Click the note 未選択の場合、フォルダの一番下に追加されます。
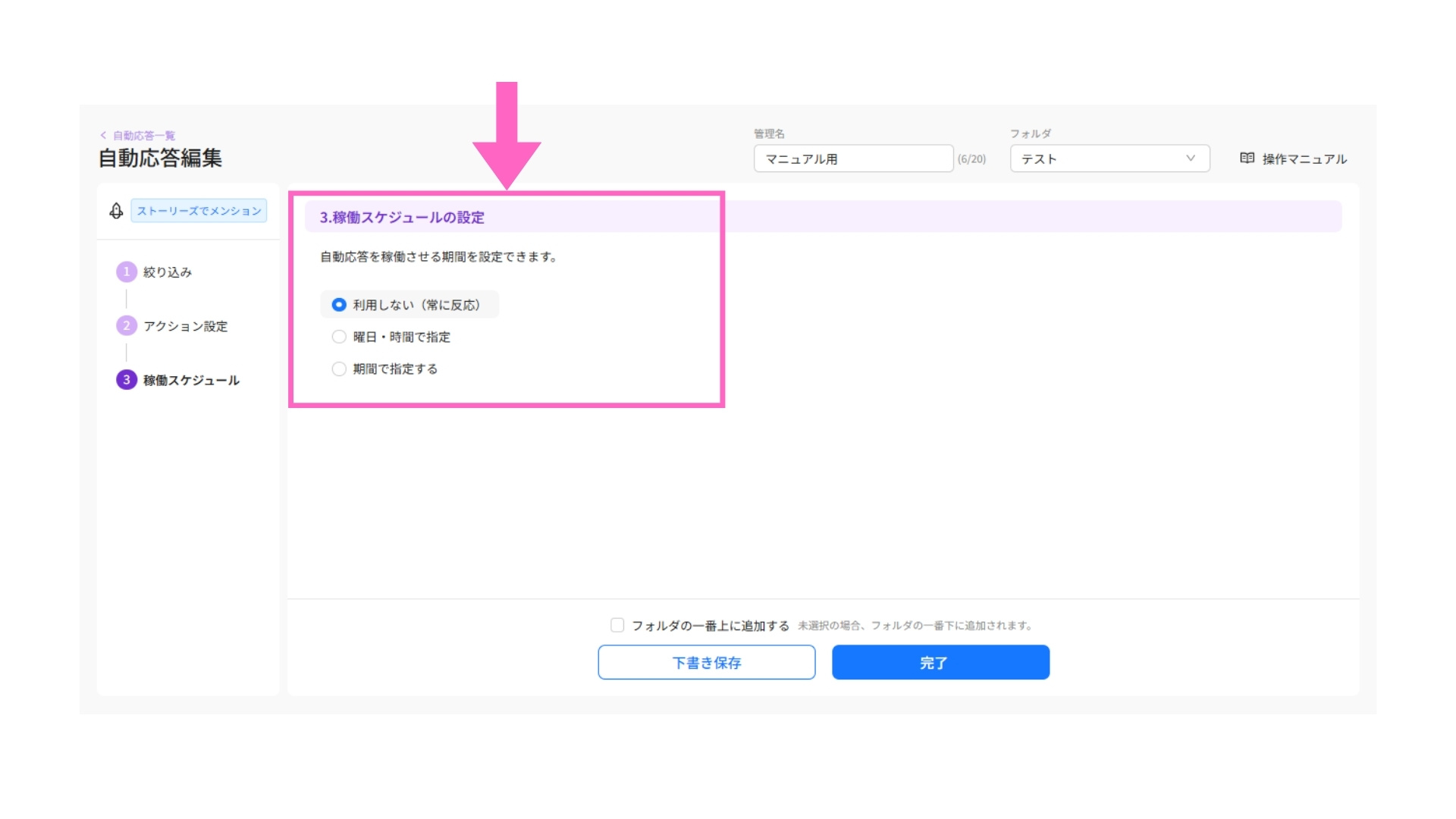Viewport: 1456px width, 819px height. tap(916, 626)
